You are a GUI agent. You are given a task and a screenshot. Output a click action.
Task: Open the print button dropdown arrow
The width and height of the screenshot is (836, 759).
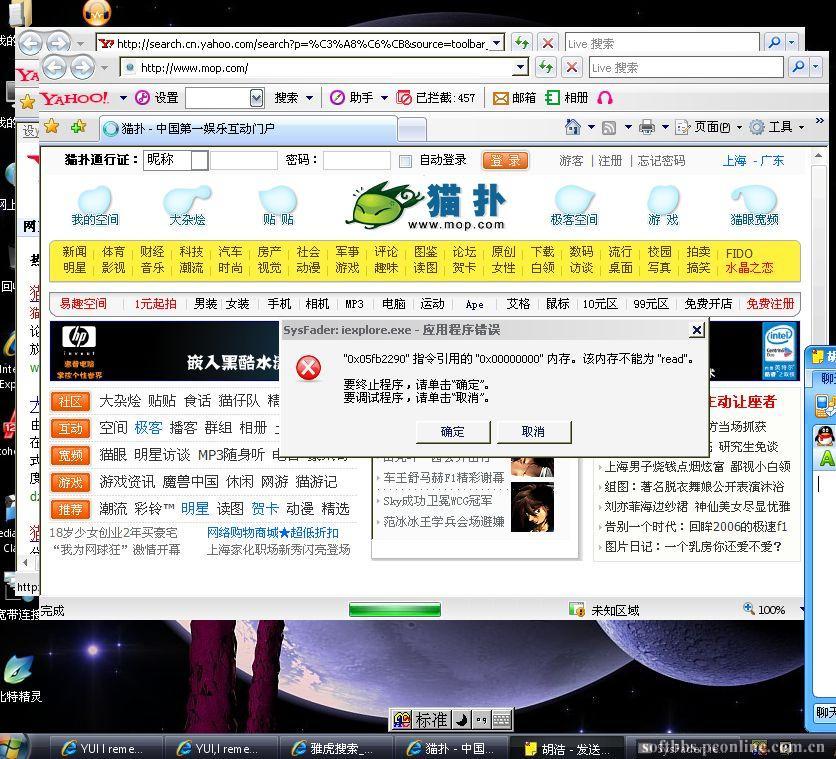[x=665, y=127]
